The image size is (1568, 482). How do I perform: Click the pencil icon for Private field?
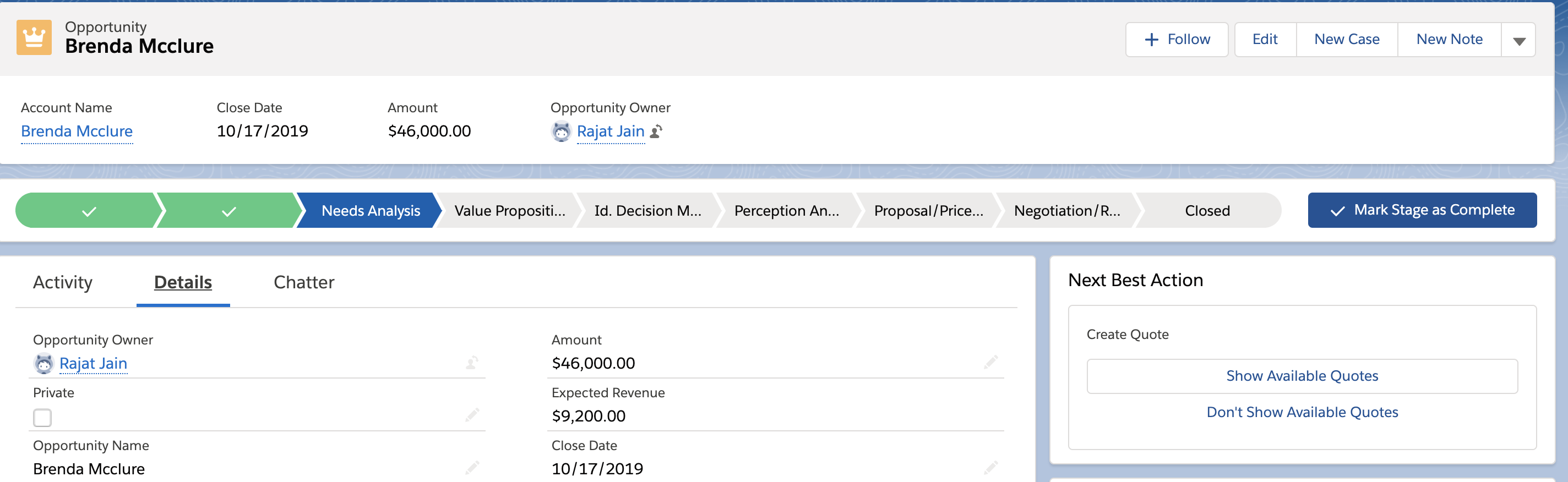coord(472,415)
